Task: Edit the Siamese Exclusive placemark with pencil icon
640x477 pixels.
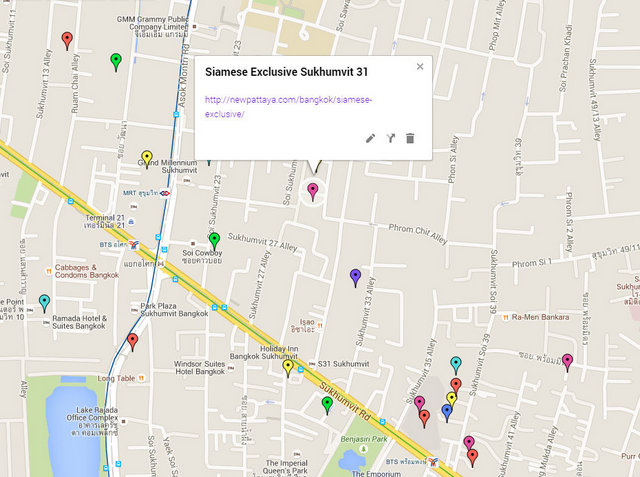Action: click(370, 138)
